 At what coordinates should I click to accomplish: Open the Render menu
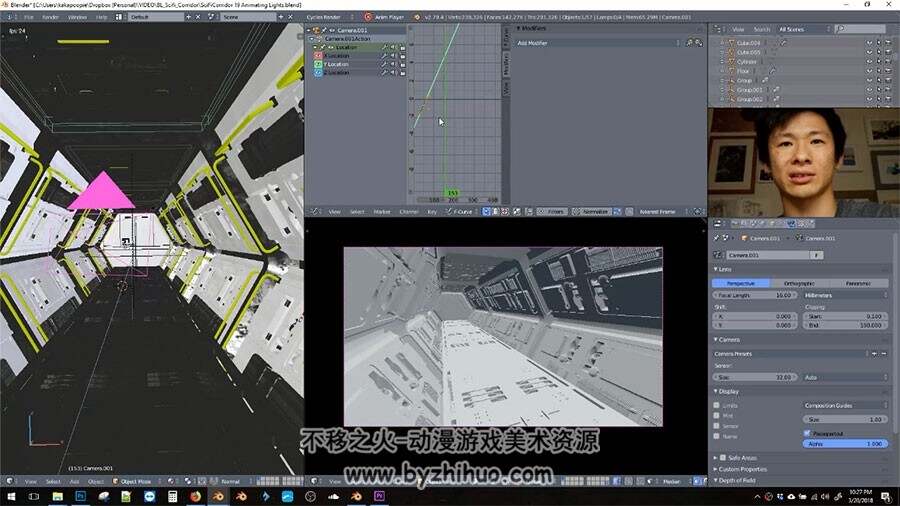coord(51,17)
